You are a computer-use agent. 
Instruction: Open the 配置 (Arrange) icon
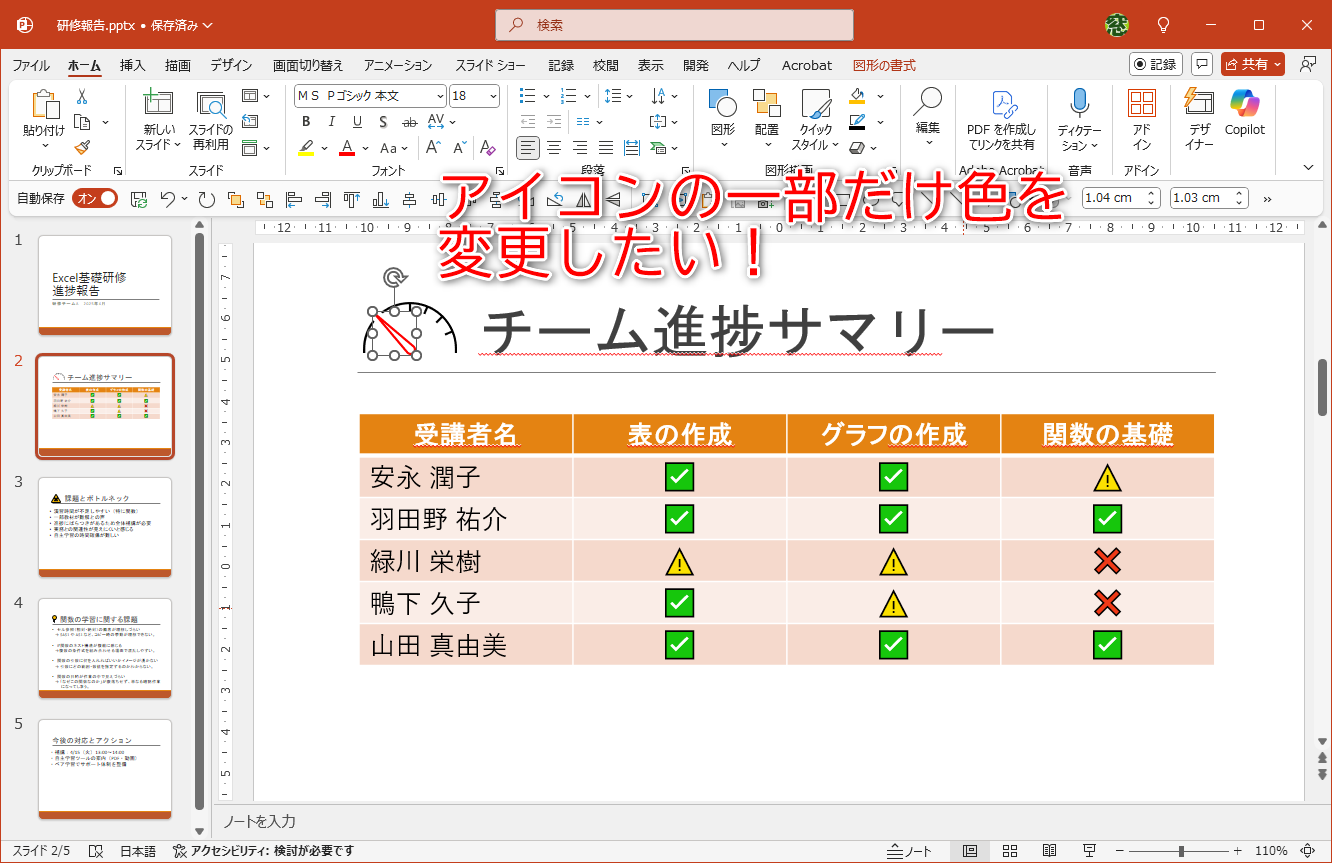click(x=766, y=105)
